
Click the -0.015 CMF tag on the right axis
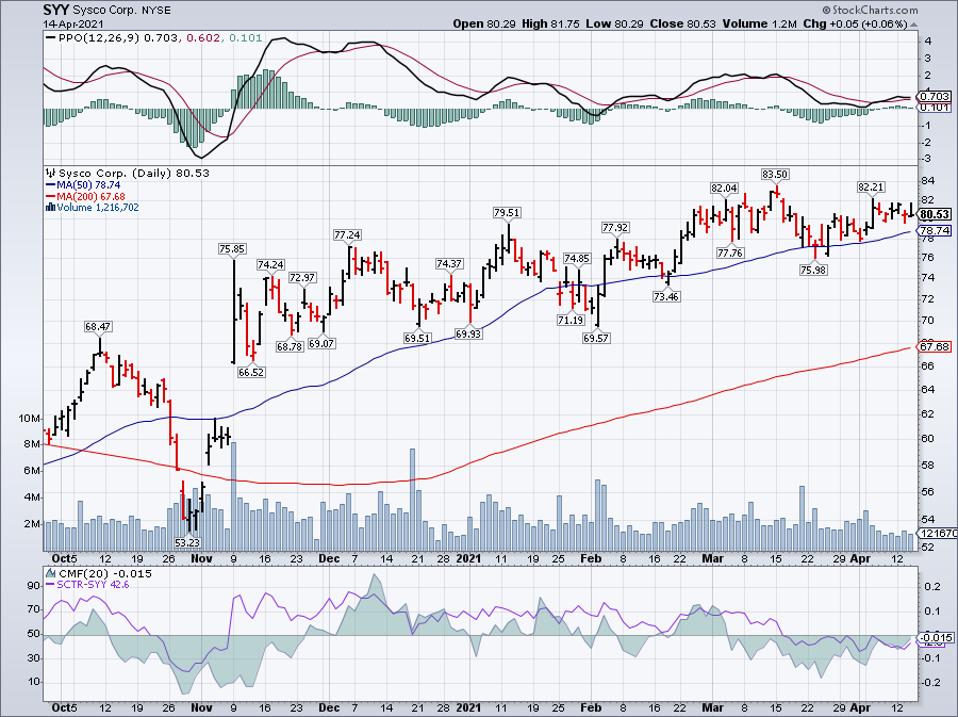tap(935, 638)
